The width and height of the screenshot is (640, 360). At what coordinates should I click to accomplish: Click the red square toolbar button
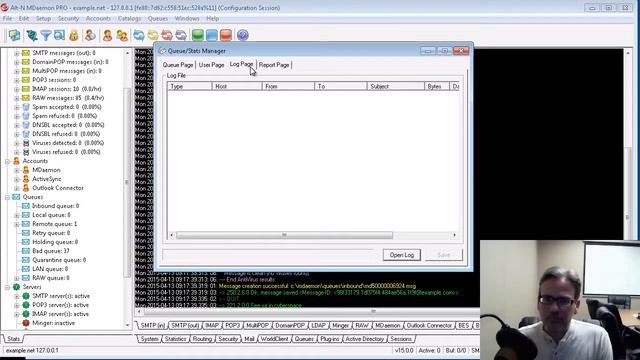pyautogui.click(x=226, y=36)
